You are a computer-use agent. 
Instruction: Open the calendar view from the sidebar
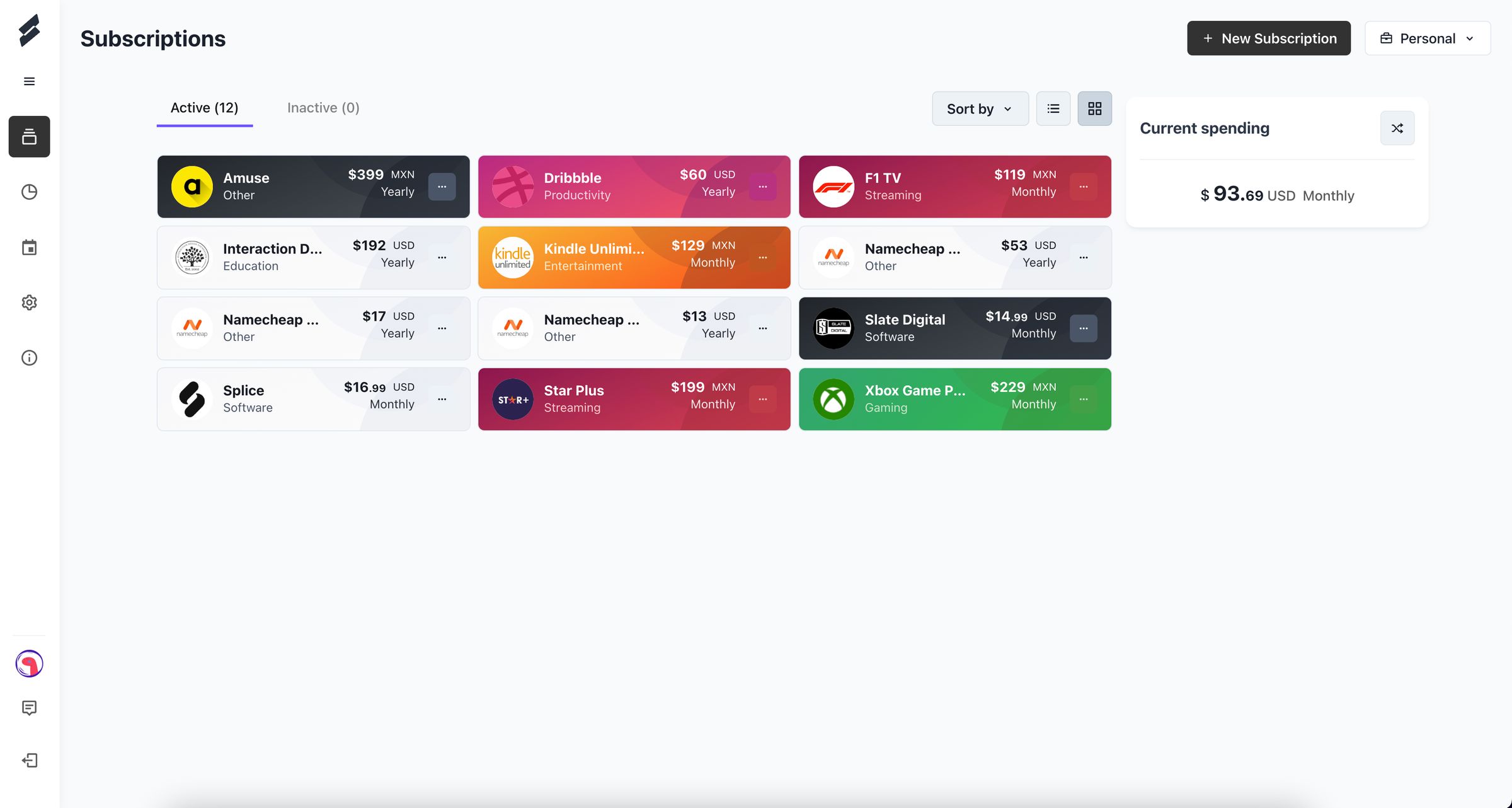29,247
